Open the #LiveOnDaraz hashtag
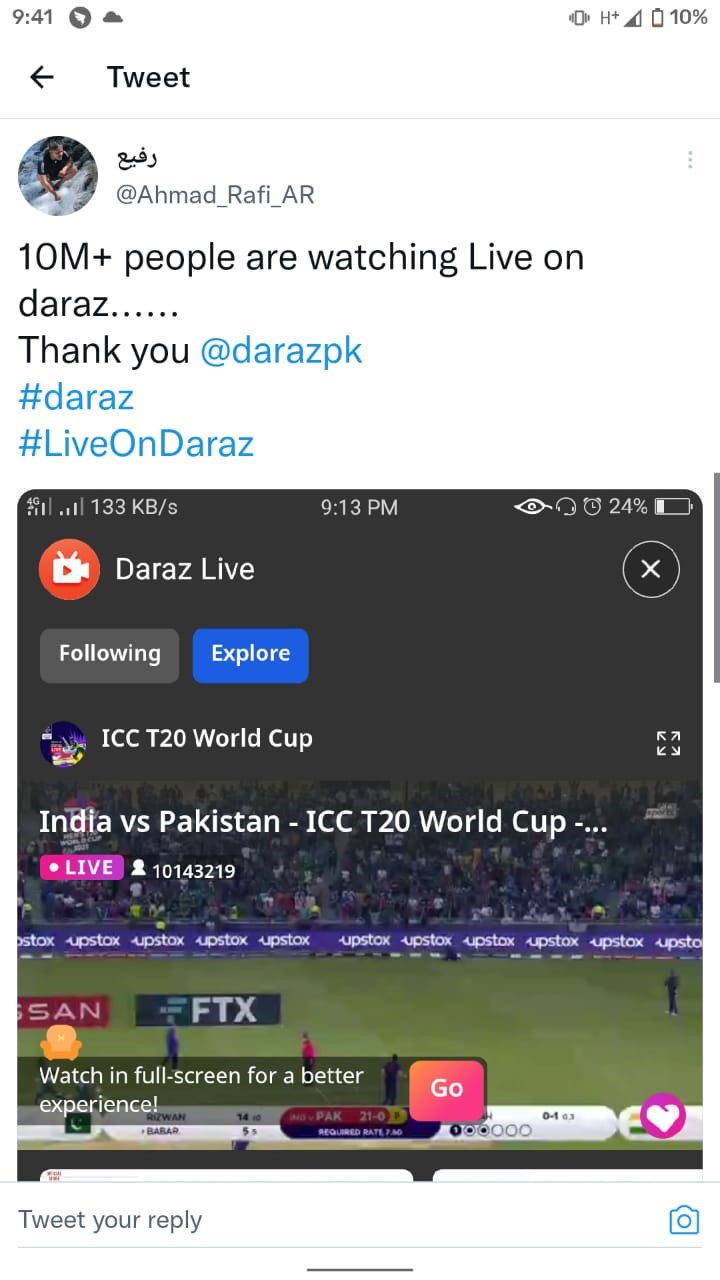This screenshot has width=720, height=1280. (136, 442)
